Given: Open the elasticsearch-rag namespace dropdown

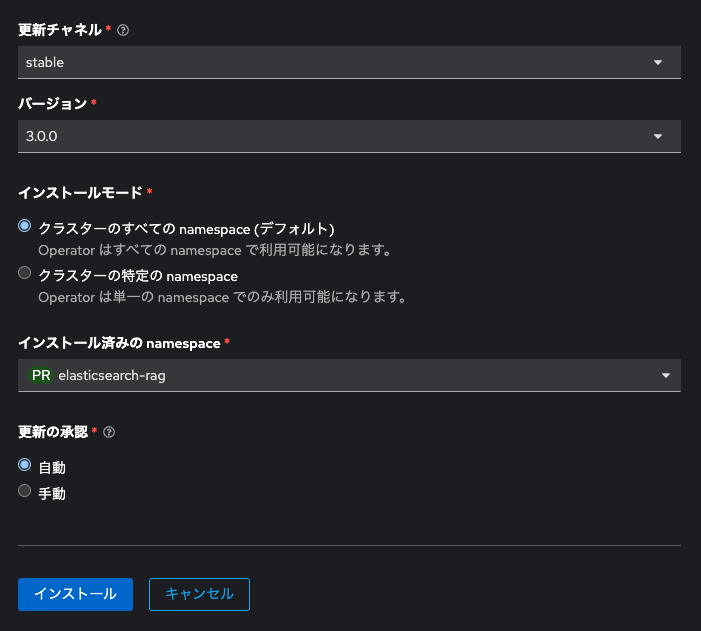Looking at the screenshot, I should tap(349, 375).
